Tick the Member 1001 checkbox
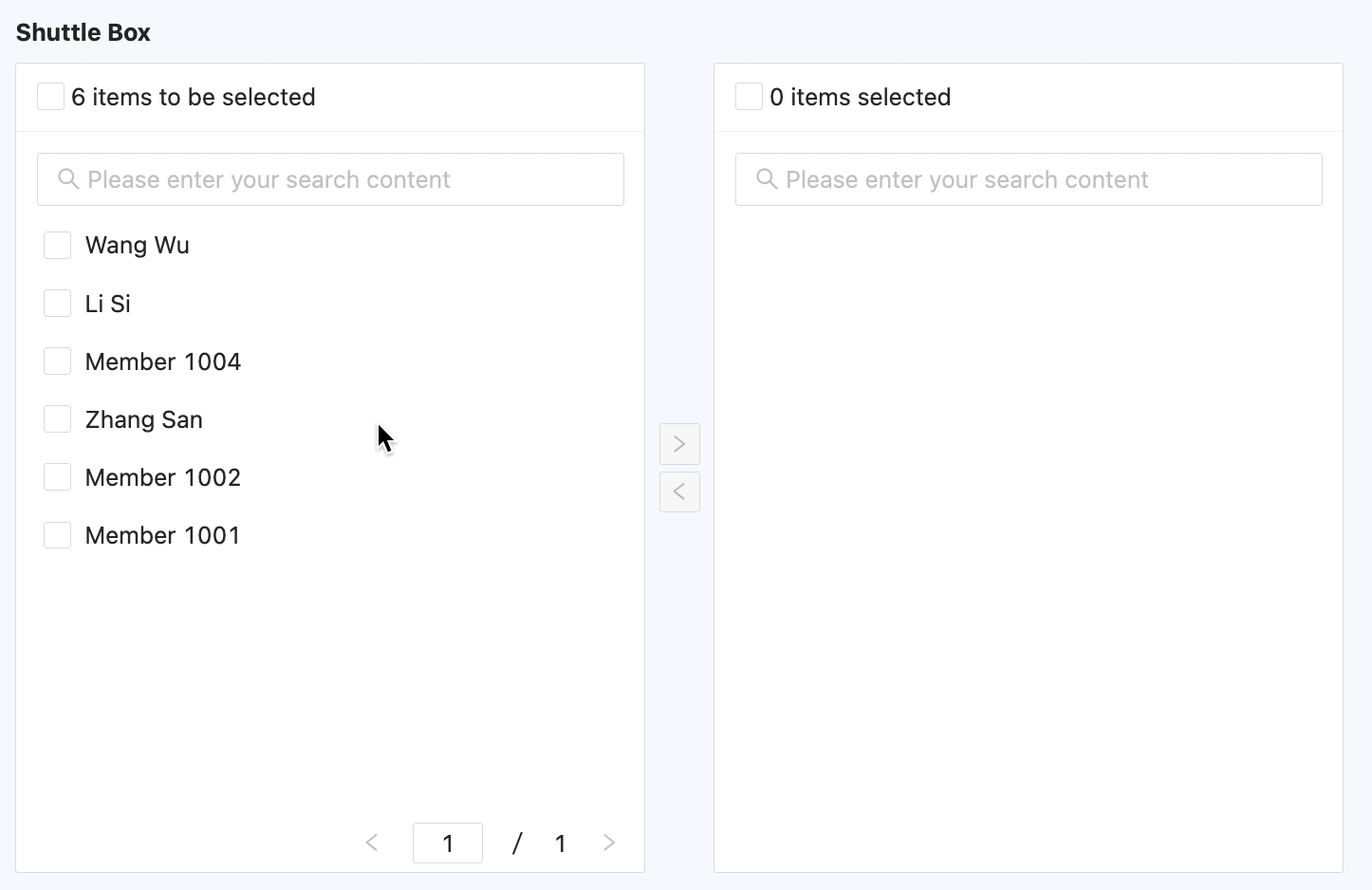 58,535
